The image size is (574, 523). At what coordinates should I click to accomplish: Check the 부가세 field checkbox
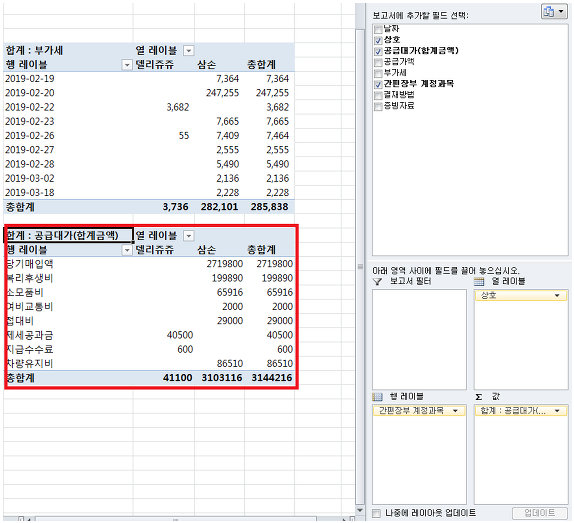[x=378, y=73]
